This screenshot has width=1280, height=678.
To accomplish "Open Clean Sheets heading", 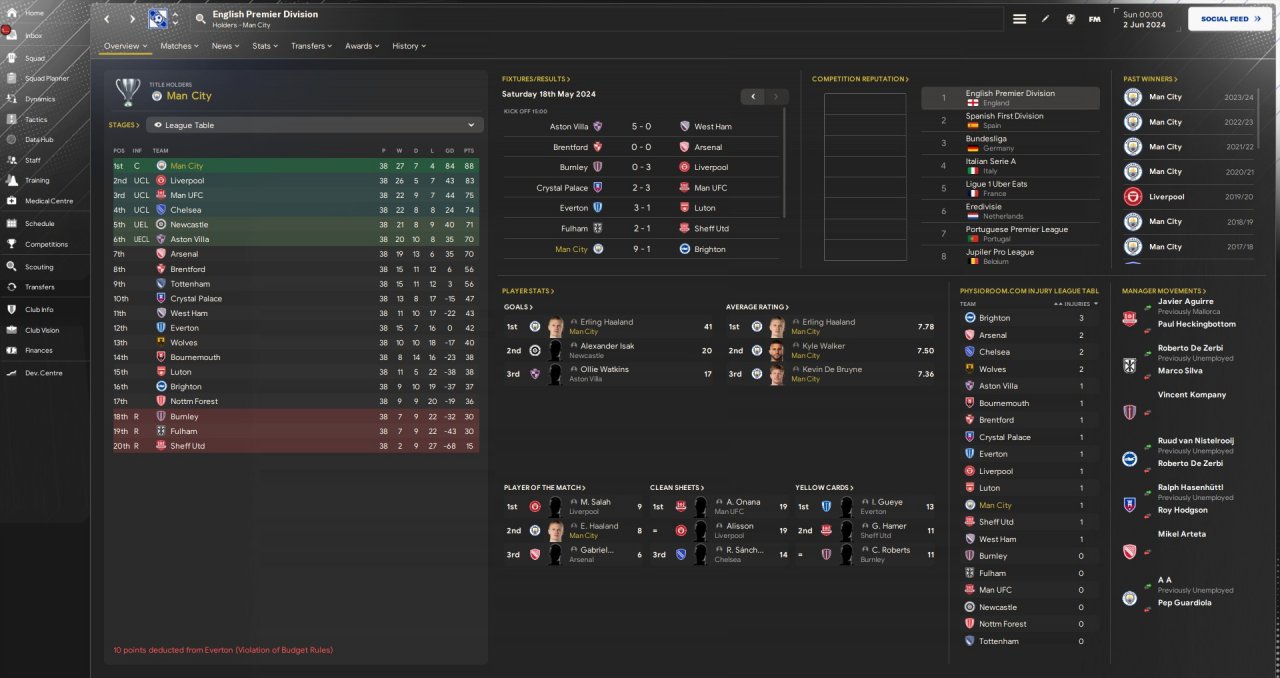I will (677, 487).
